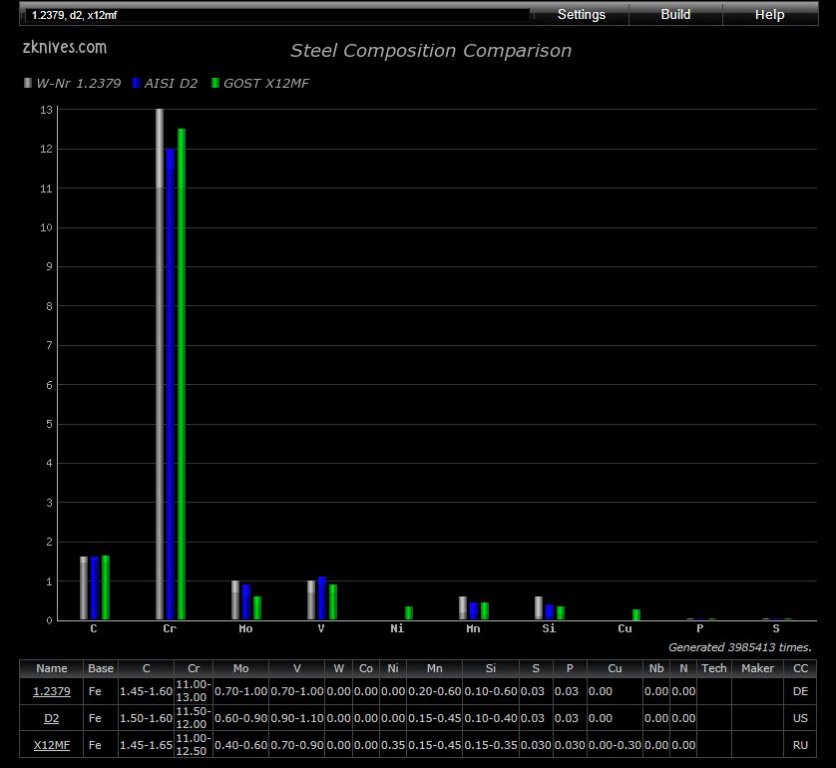Click the blue D2 chromium bar

[x=170, y=384]
